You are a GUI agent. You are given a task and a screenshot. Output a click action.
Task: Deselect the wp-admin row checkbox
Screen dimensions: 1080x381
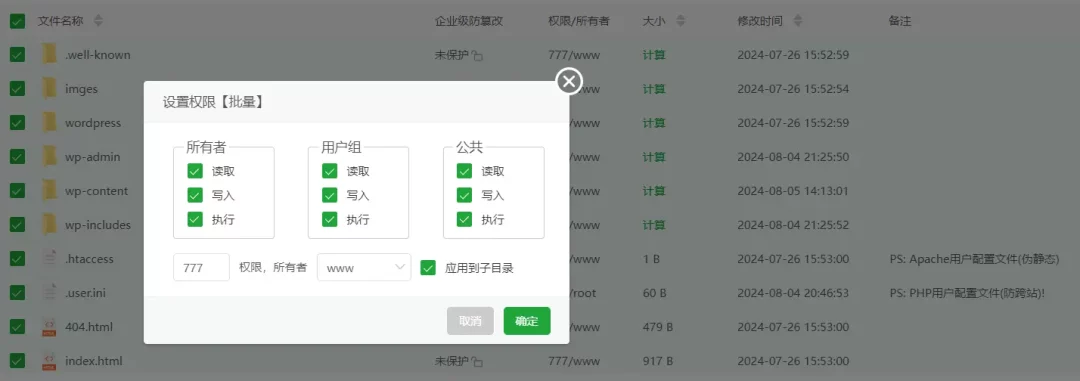click(17, 156)
